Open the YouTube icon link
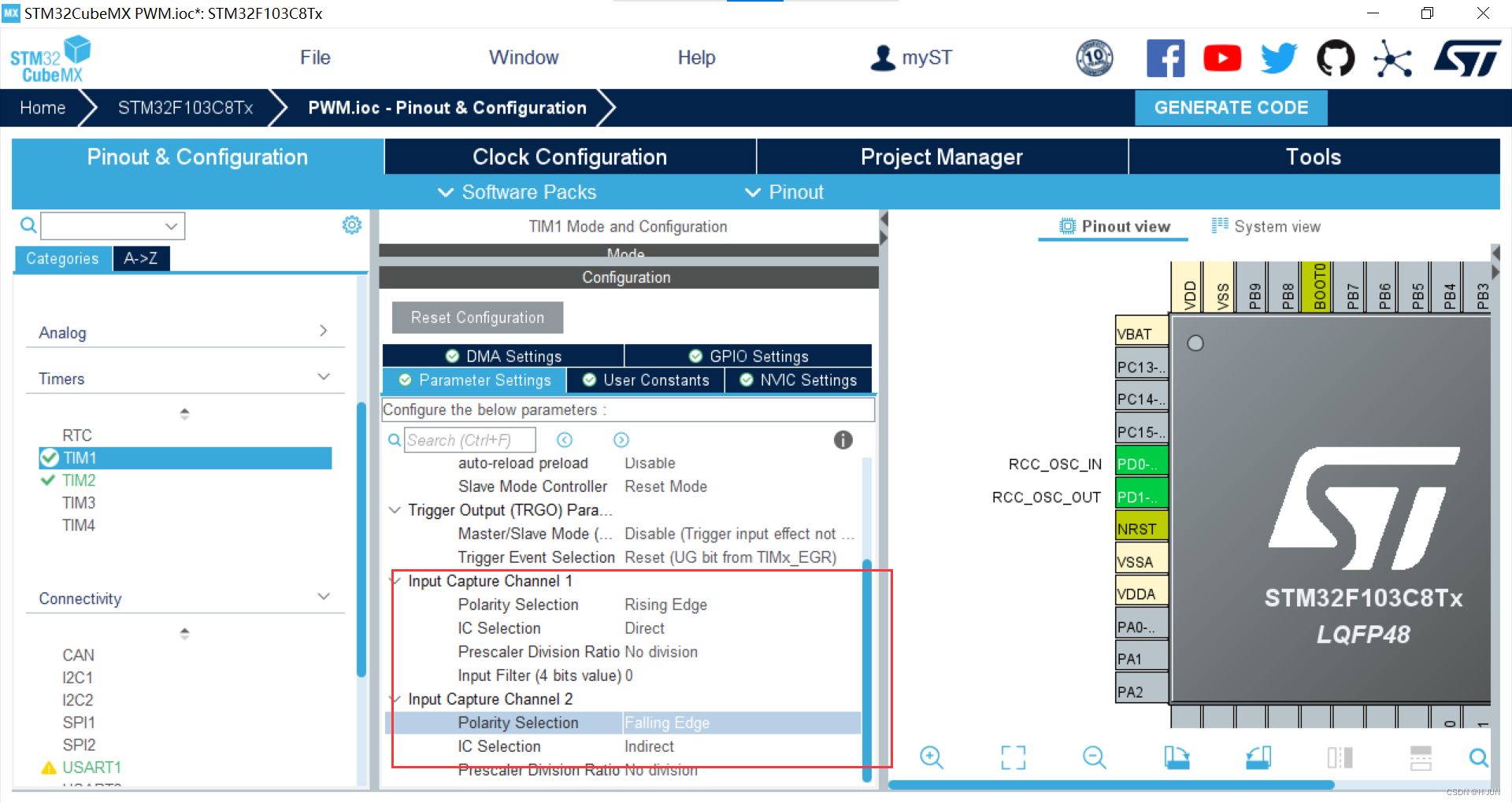This screenshot has width=1512, height=803. click(x=1222, y=58)
